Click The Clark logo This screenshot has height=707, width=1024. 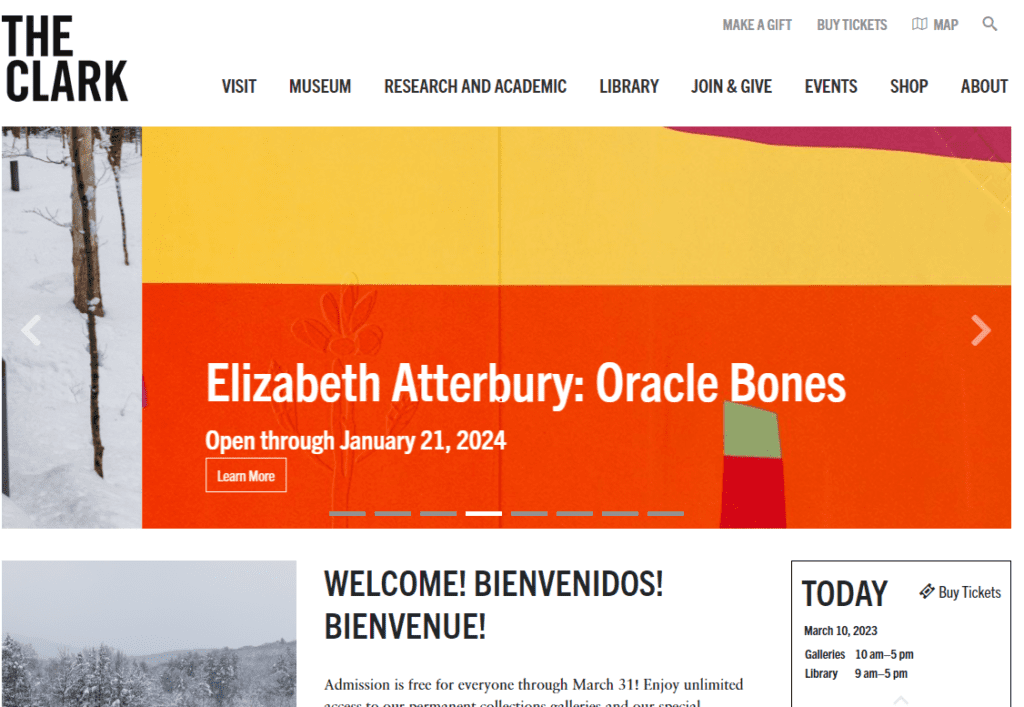pyautogui.click(x=65, y=60)
